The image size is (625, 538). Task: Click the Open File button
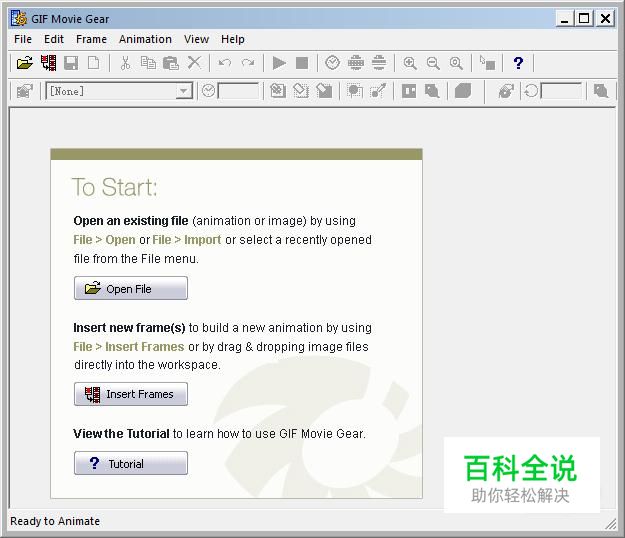(131, 288)
